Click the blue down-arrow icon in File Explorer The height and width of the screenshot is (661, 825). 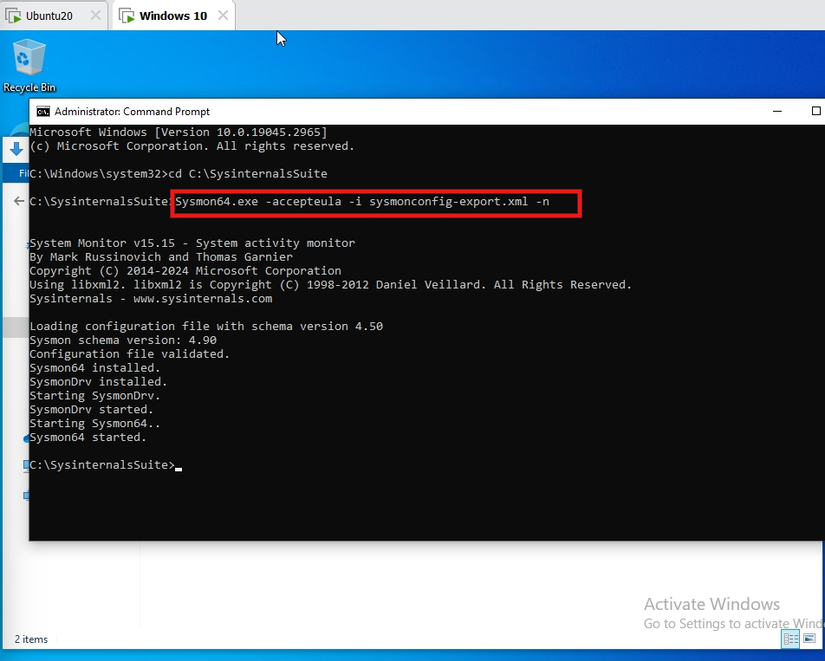coord(16,149)
